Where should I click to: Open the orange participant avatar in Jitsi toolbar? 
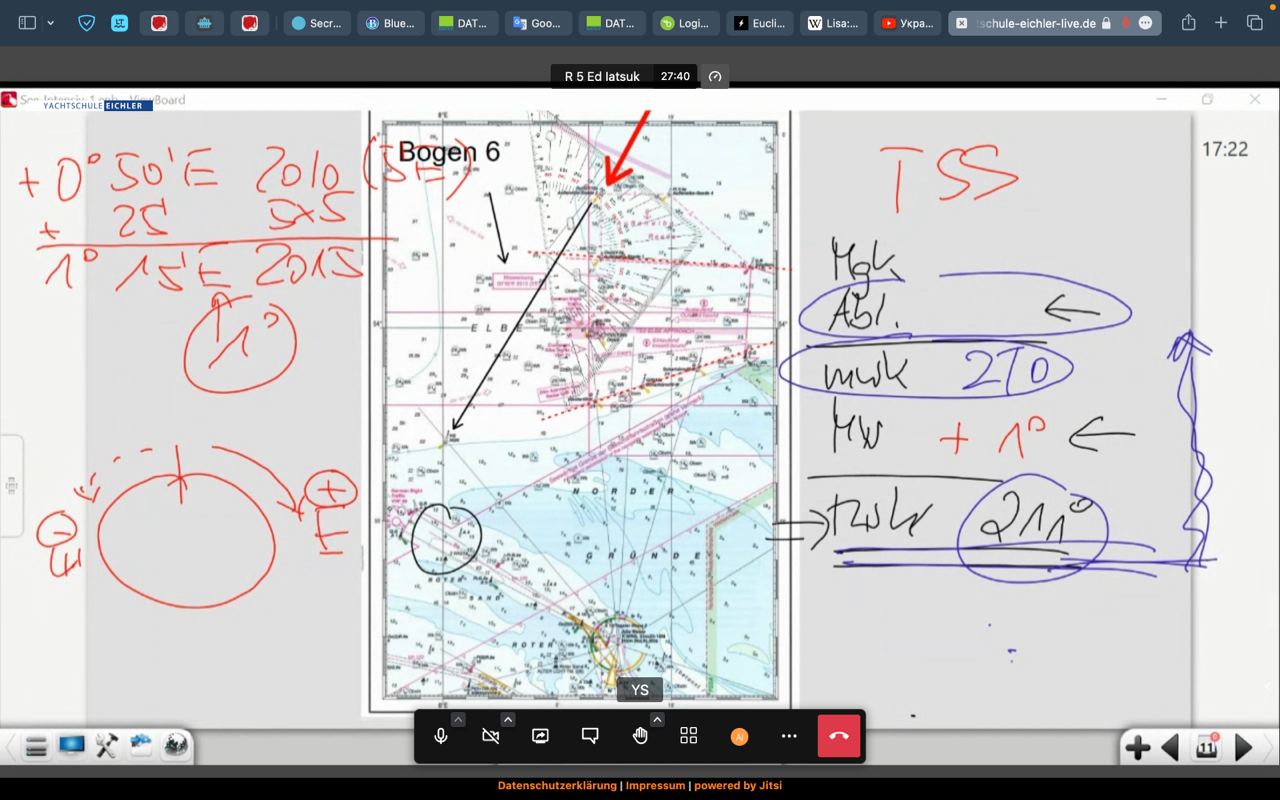coord(739,736)
